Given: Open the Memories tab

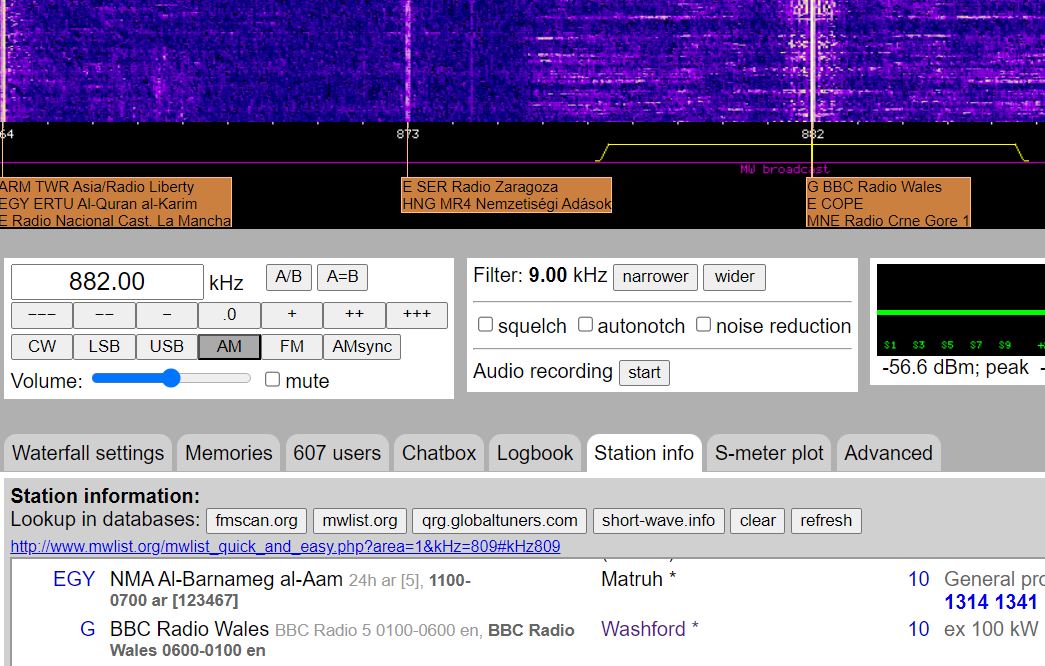Looking at the screenshot, I should click(229, 453).
